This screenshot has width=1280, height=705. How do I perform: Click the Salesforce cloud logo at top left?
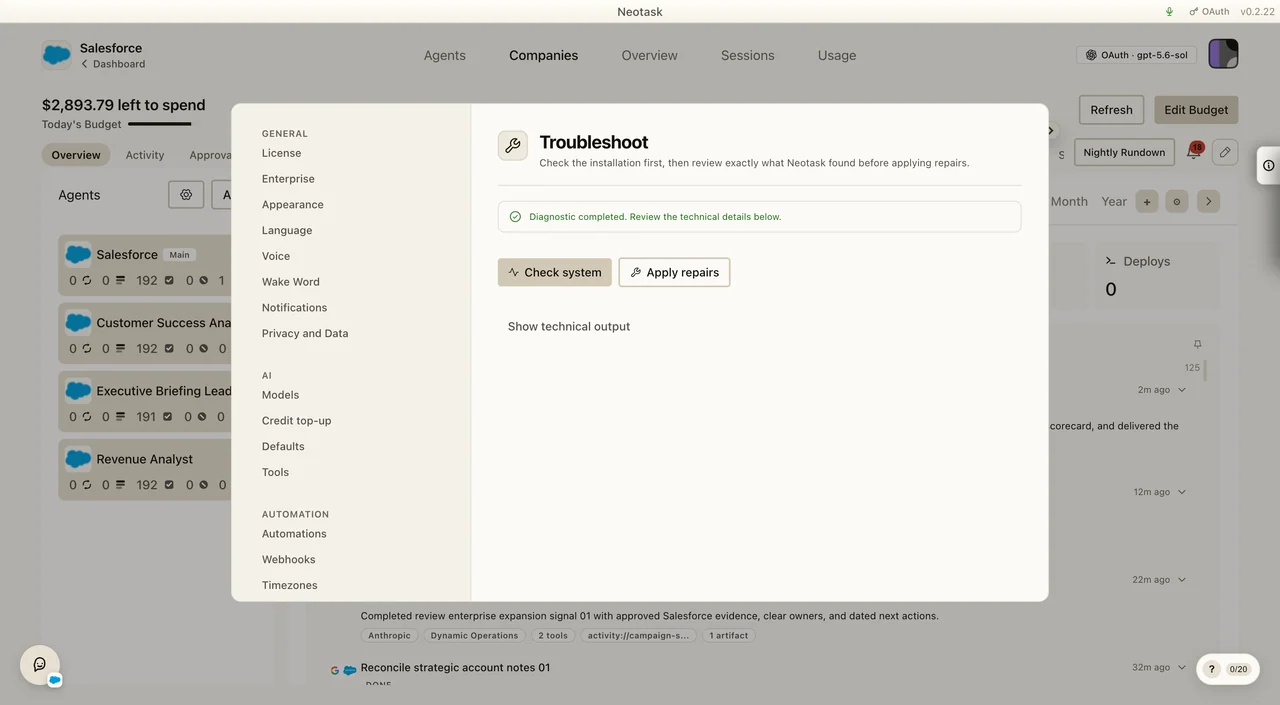(56, 55)
